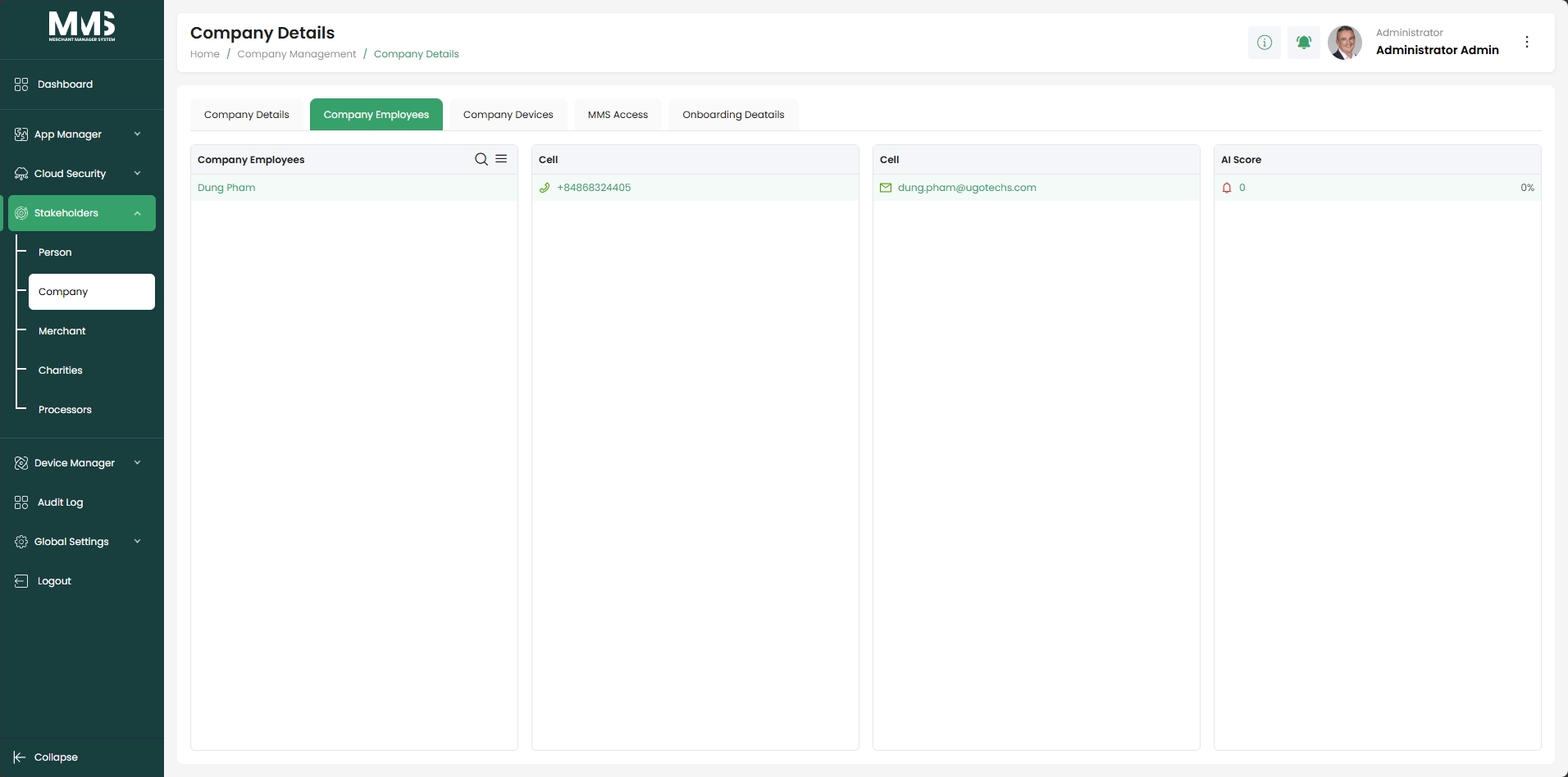Click the red AI Score alert icon
The height and width of the screenshot is (777, 1568).
tap(1227, 188)
